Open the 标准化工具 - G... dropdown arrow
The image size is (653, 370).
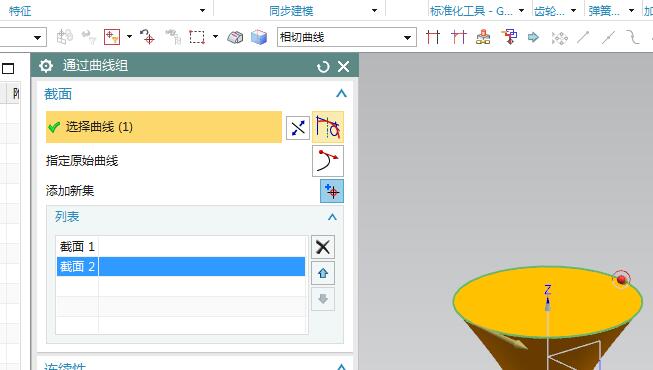tap(521, 10)
